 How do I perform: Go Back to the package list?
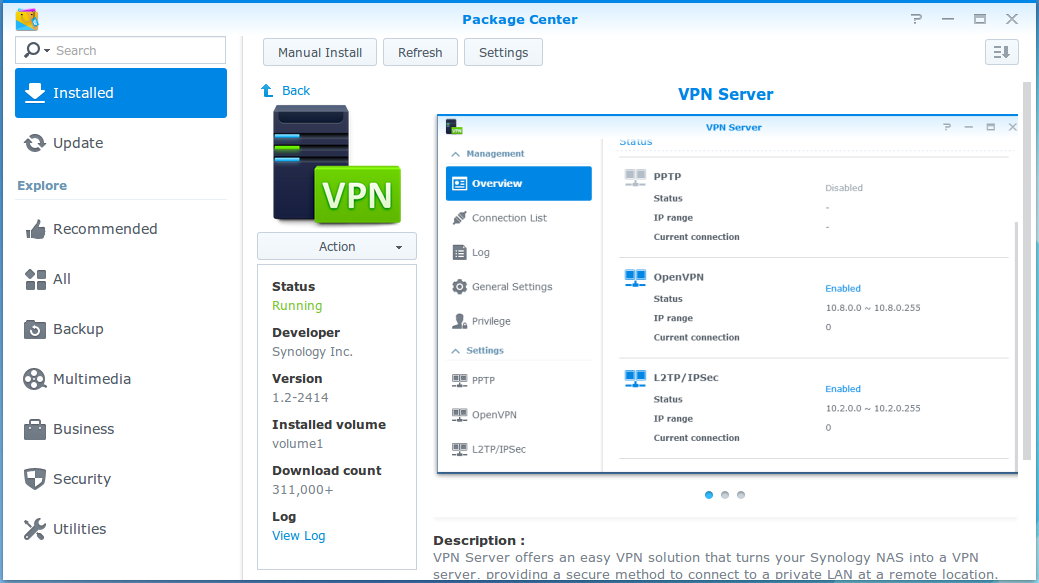tap(286, 91)
